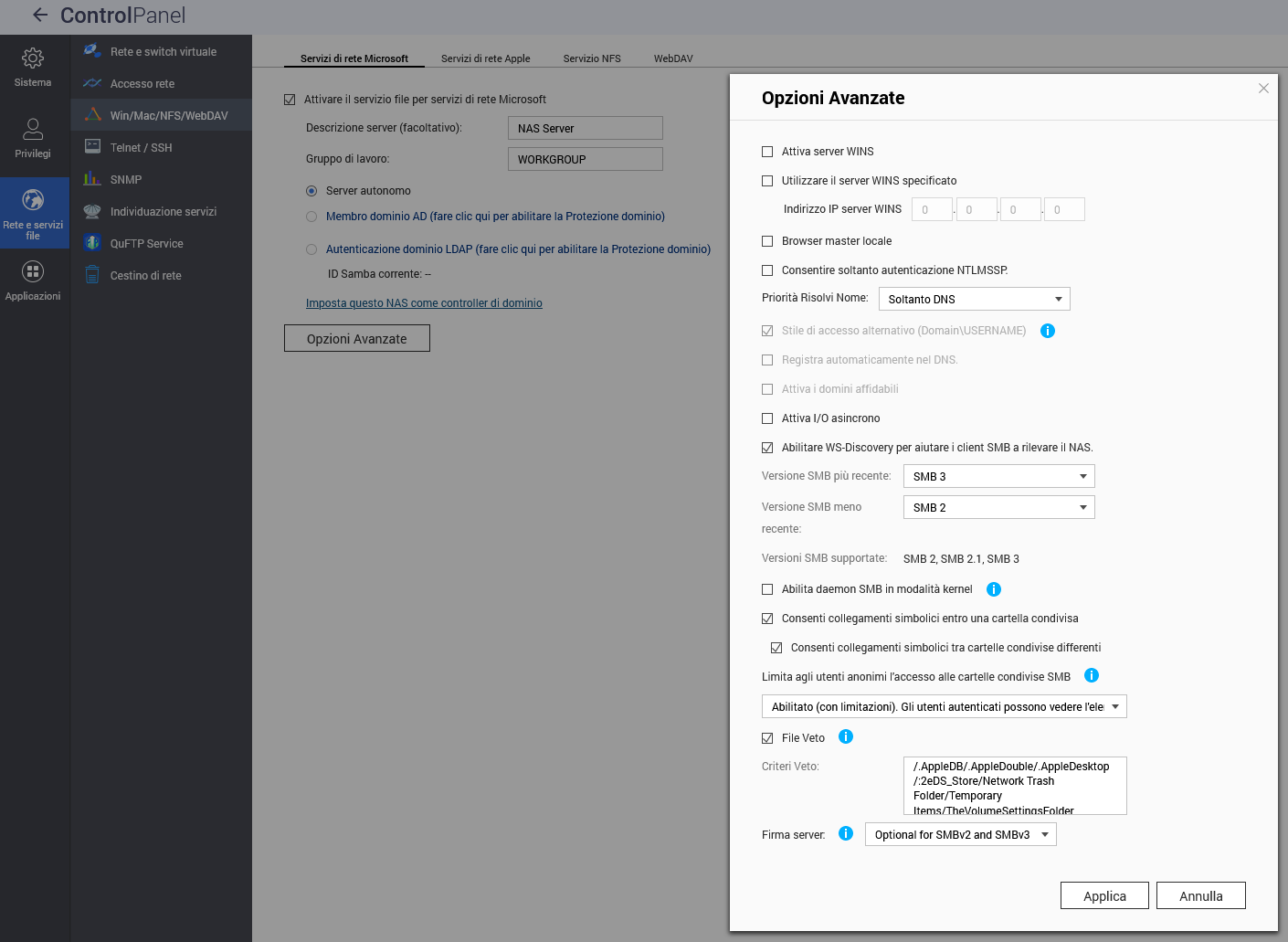
Task: Uncheck the WS-Discovery checkbox
Action: tap(767, 448)
